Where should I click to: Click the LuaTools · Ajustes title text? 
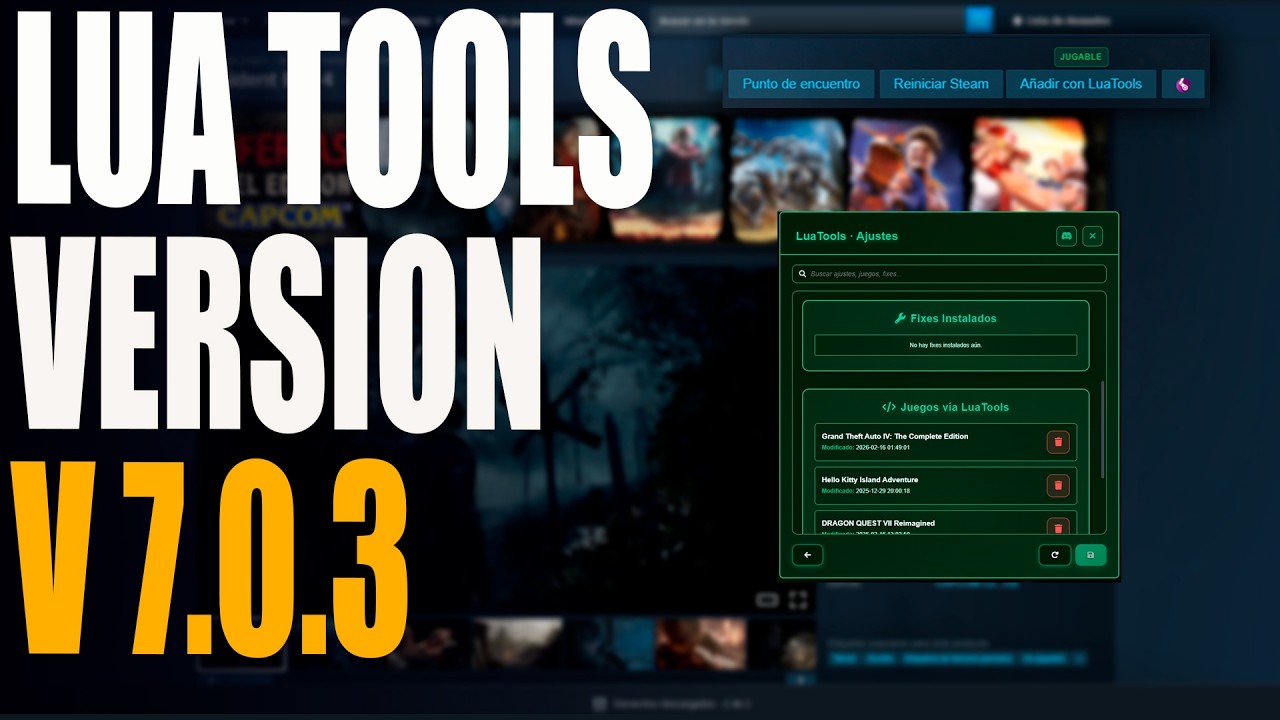click(847, 236)
